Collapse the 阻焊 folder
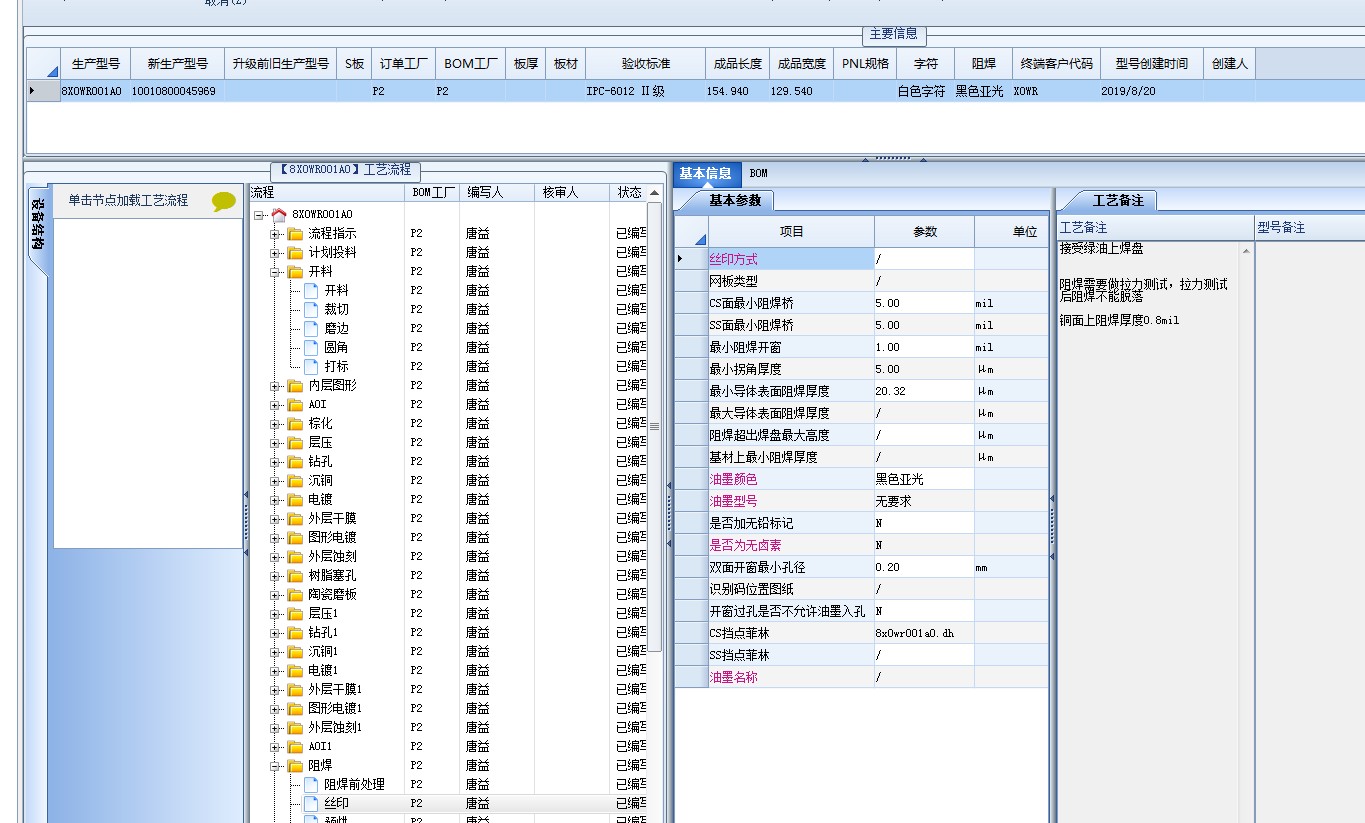1365x823 pixels. pos(274,766)
